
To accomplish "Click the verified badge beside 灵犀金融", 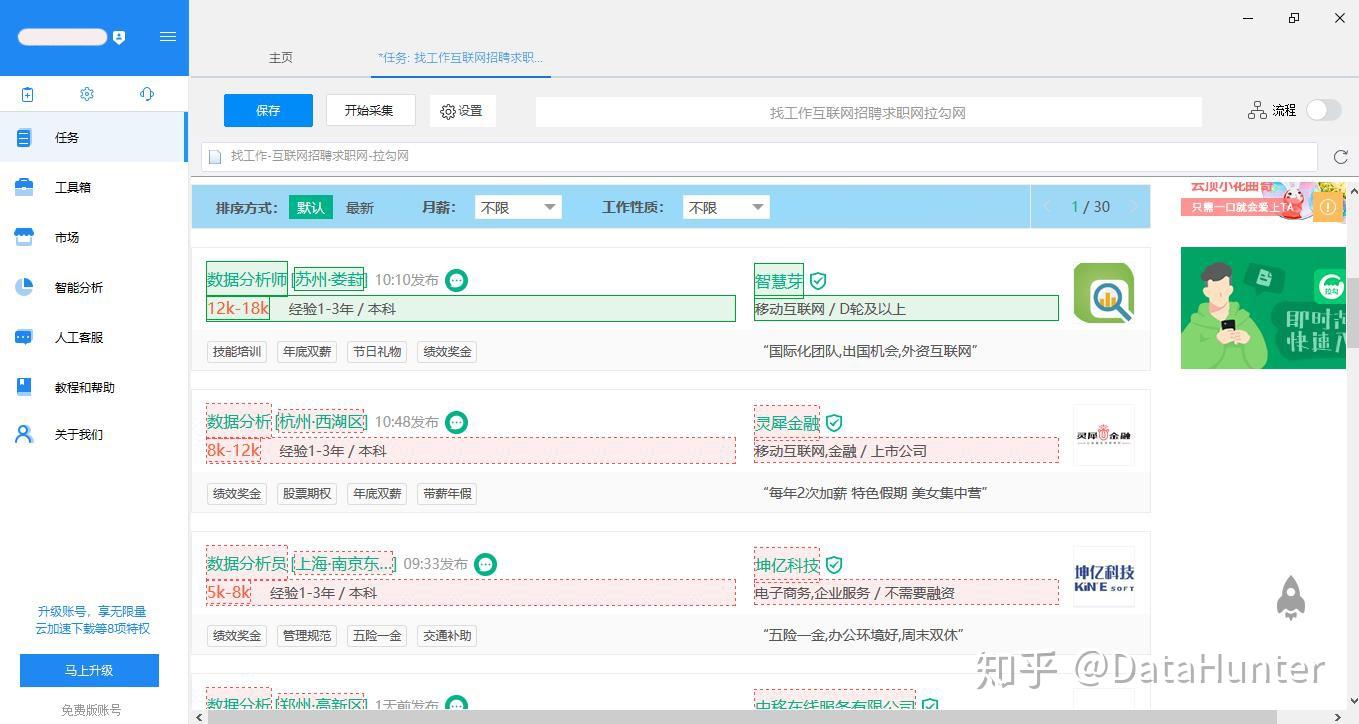I will [834, 423].
